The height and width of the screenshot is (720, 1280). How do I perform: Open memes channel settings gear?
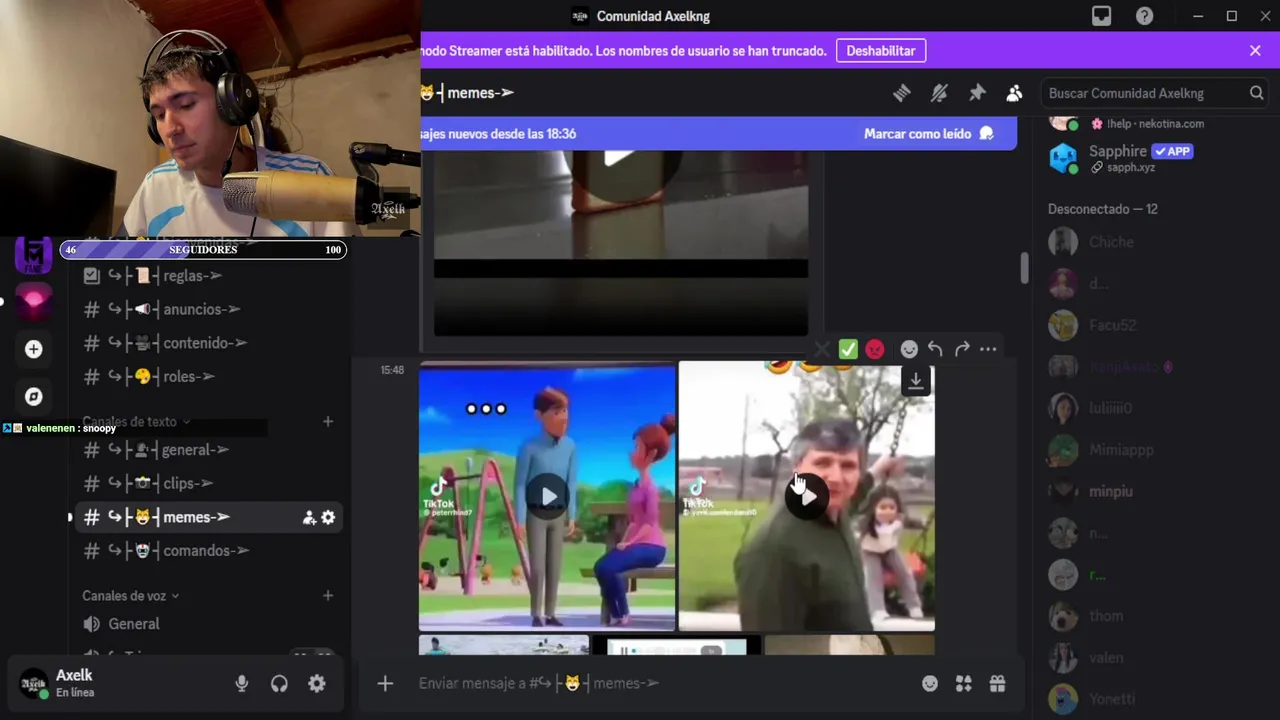point(328,517)
